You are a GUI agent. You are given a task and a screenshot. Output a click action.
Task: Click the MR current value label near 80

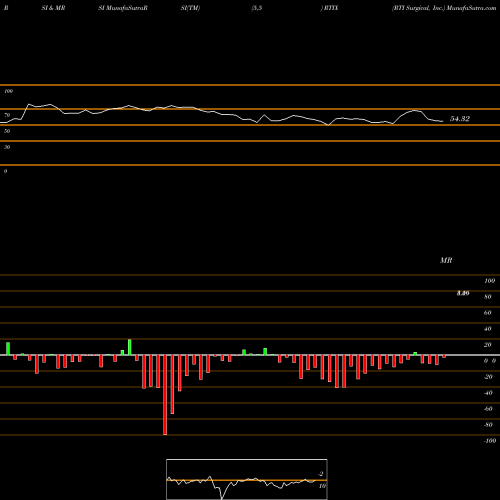pos(463,293)
